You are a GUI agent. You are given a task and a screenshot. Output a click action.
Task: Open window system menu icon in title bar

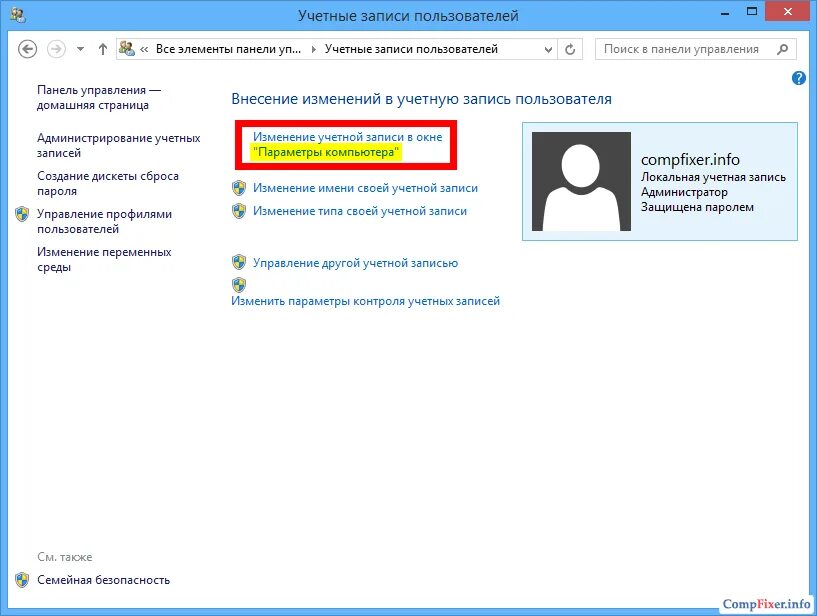click(x=18, y=15)
